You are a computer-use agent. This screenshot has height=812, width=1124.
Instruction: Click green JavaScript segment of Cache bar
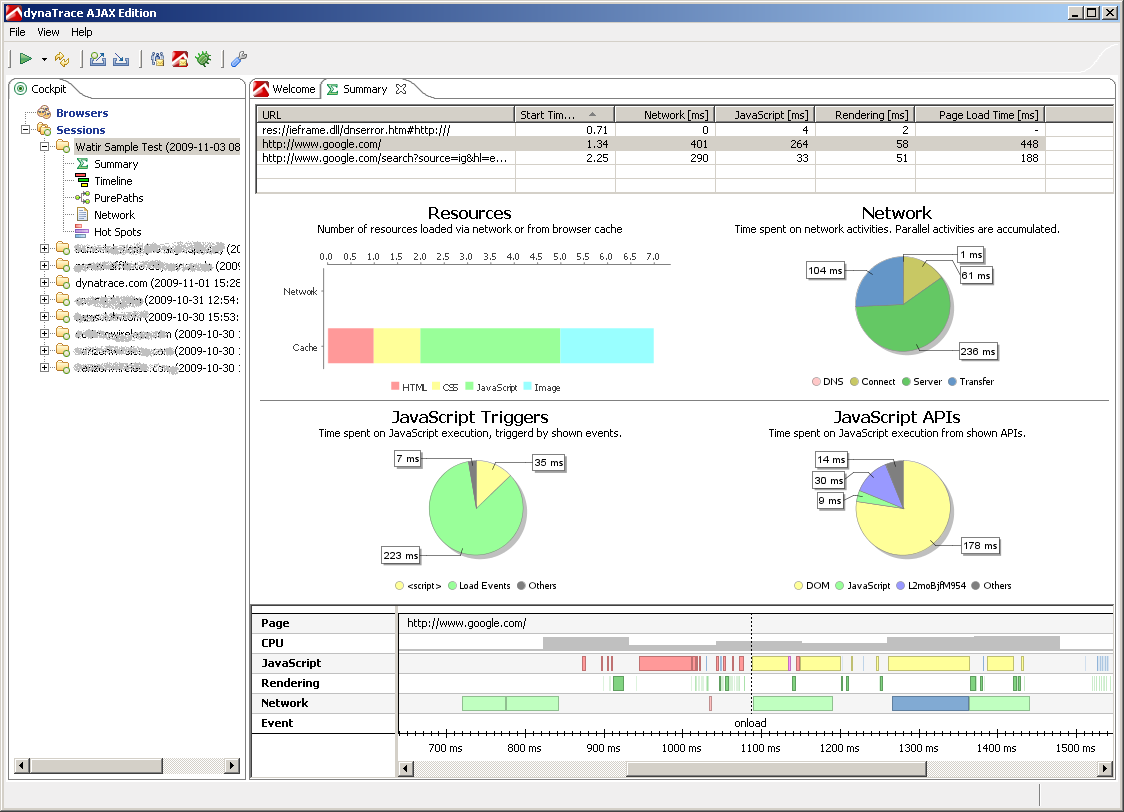(x=490, y=345)
